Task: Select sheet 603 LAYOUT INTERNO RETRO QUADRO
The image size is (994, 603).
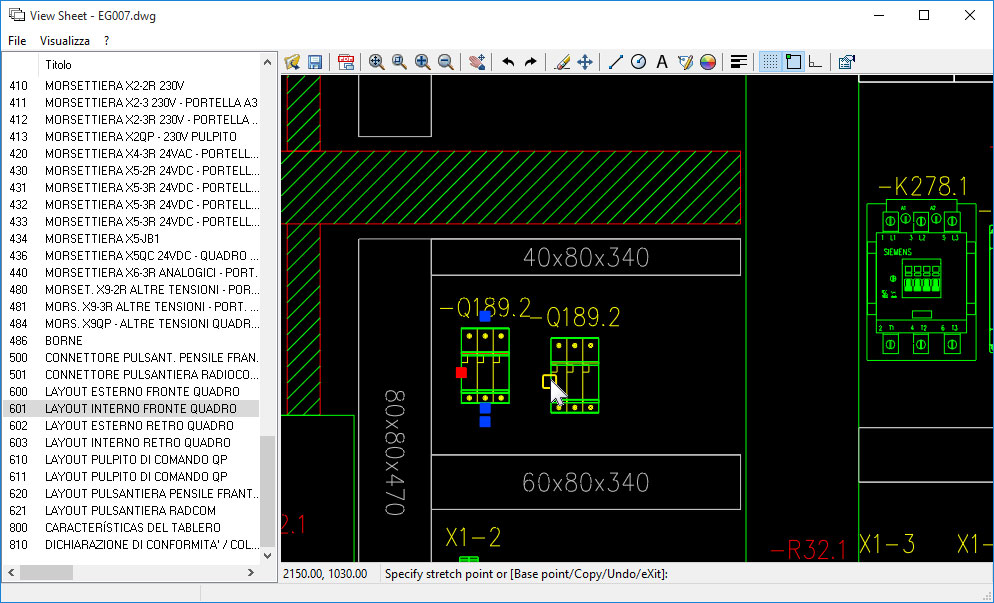Action: click(131, 443)
